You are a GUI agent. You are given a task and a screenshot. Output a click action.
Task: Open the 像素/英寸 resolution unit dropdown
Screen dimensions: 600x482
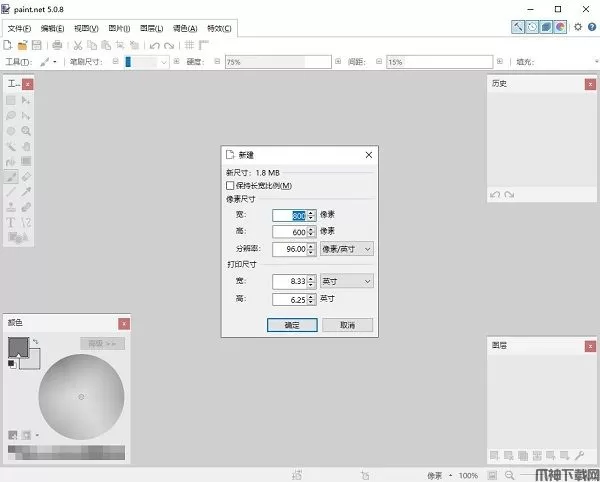(347, 249)
